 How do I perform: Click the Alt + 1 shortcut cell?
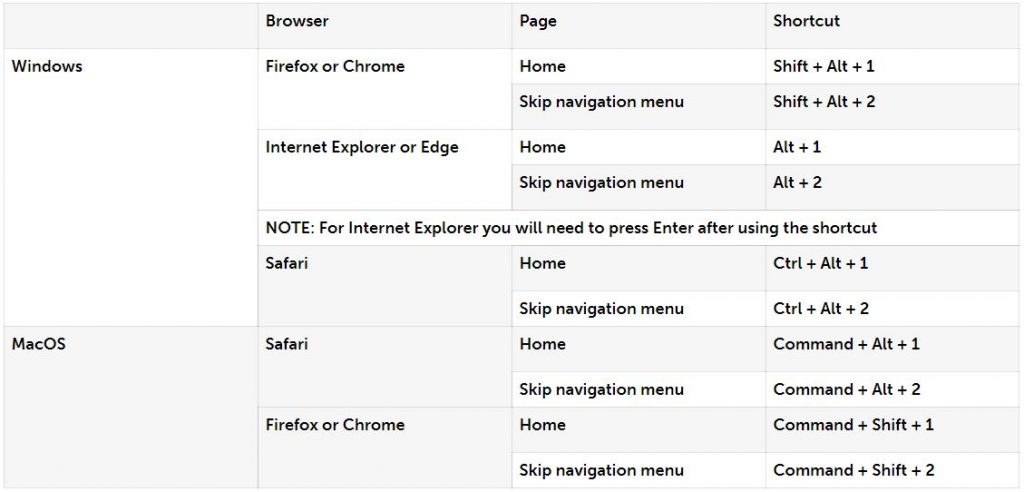coord(797,147)
